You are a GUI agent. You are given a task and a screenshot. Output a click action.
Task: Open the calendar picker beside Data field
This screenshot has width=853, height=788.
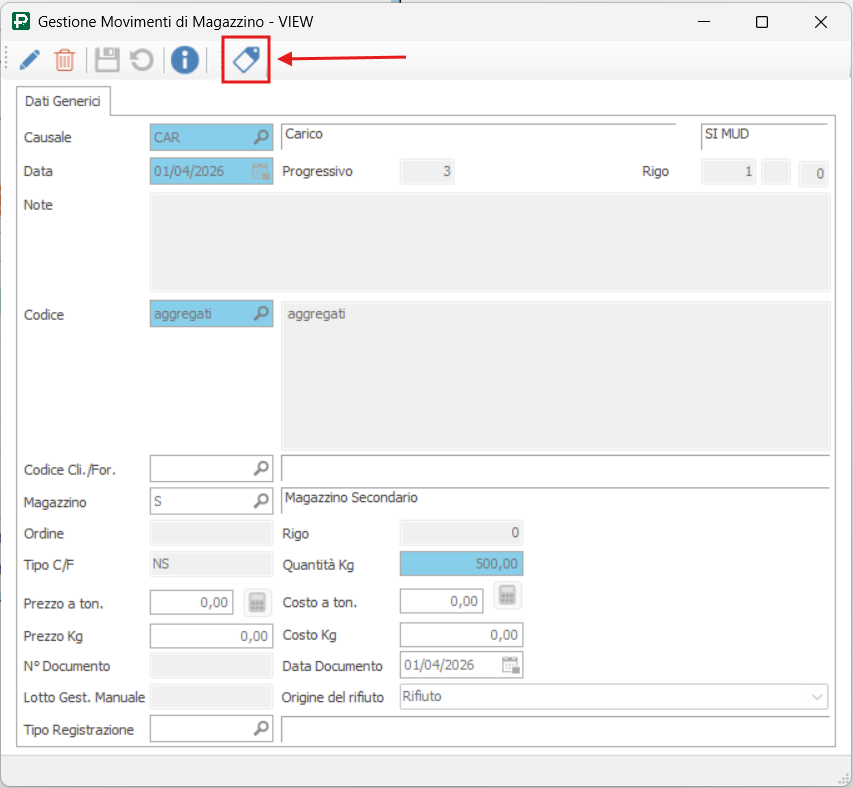tap(260, 171)
